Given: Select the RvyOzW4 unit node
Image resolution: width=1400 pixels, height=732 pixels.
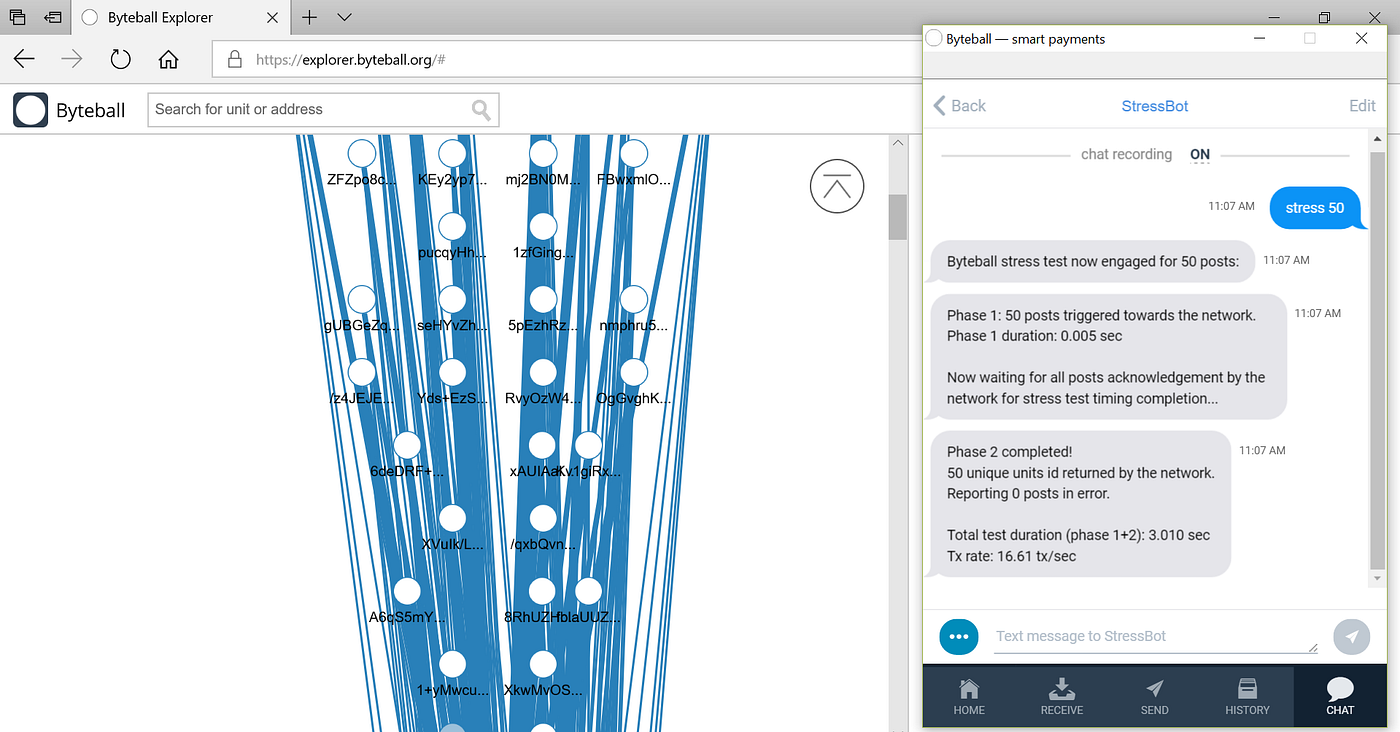Looking at the screenshot, I should [543, 372].
